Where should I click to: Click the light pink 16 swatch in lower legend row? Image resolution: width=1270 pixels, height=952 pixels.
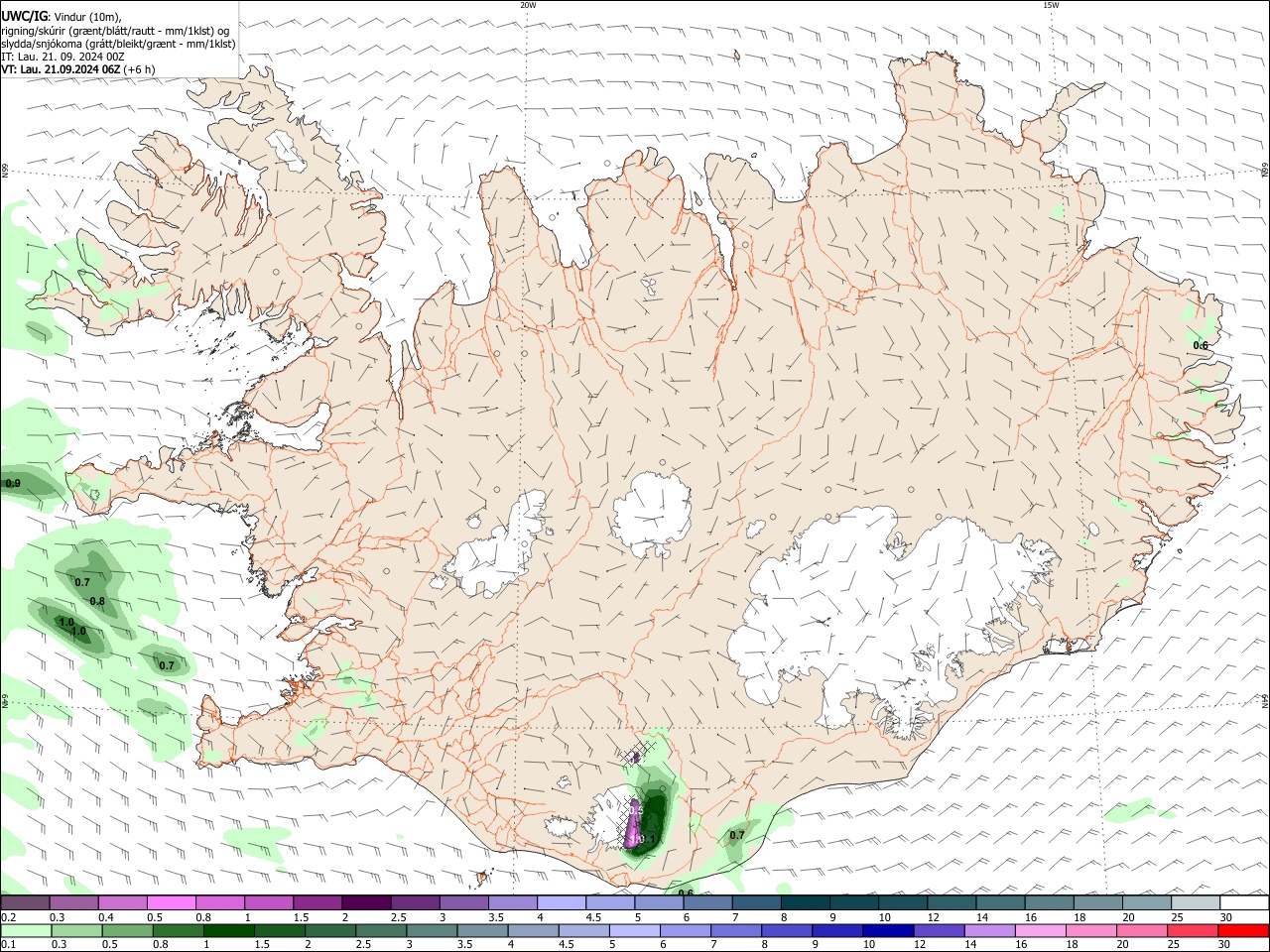pyautogui.click(x=1040, y=930)
